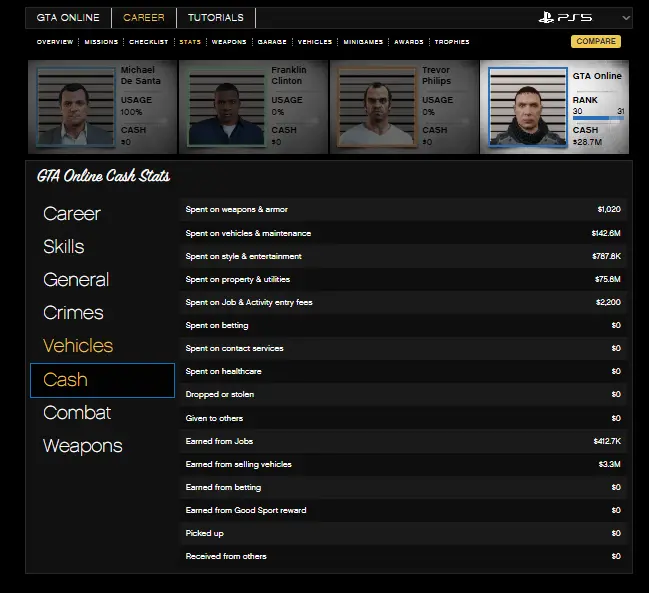Viewport: 649px width, 593px height.
Task: Click the yellow Compare button
Action: click(x=595, y=42)
